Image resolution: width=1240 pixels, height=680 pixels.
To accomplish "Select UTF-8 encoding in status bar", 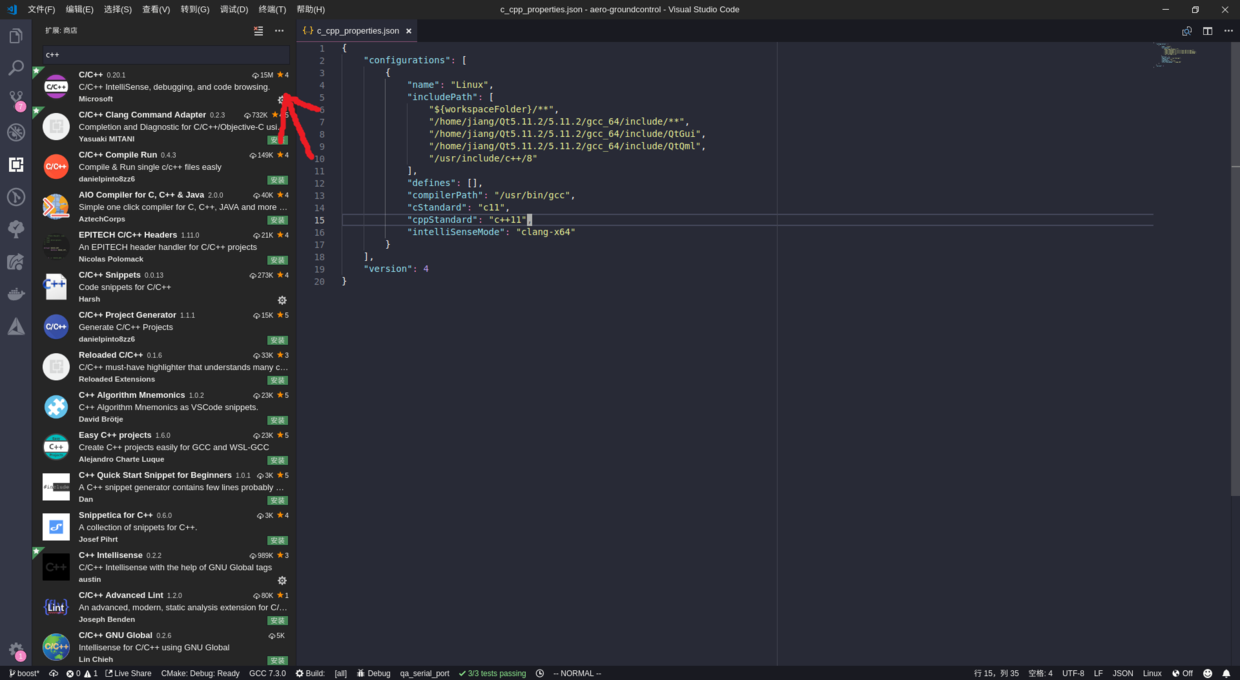I will point(1073,673).
